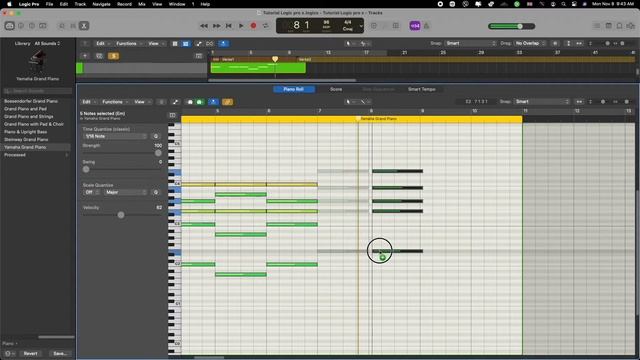Click the Add Track plus button

pos(85,56)
